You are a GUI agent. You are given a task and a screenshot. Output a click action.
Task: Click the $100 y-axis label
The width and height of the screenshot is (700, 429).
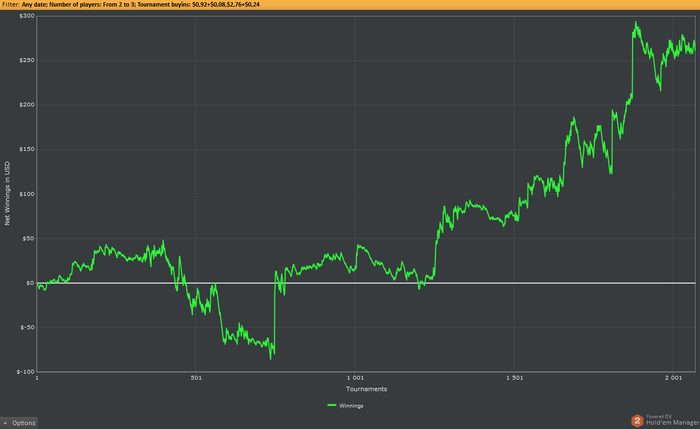pyautogui.click(x=27, y=194)
